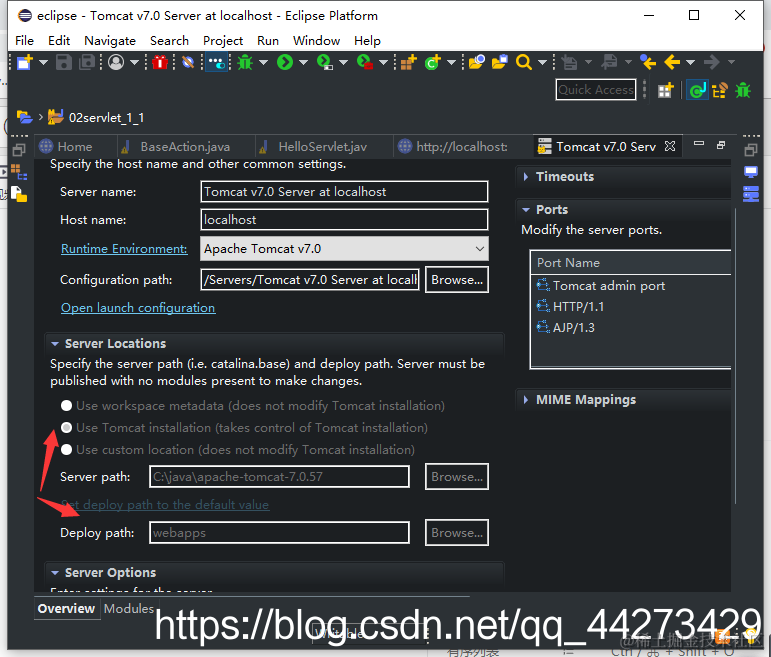Collapse the Server Locations section
The width and height of the screenshot is (771, 657).
tap(55, 344)
